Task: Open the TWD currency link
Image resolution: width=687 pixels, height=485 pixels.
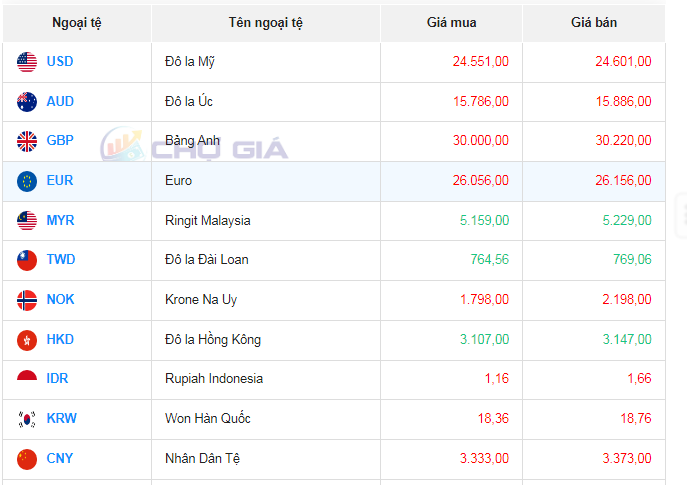Action: click(61, 259)
